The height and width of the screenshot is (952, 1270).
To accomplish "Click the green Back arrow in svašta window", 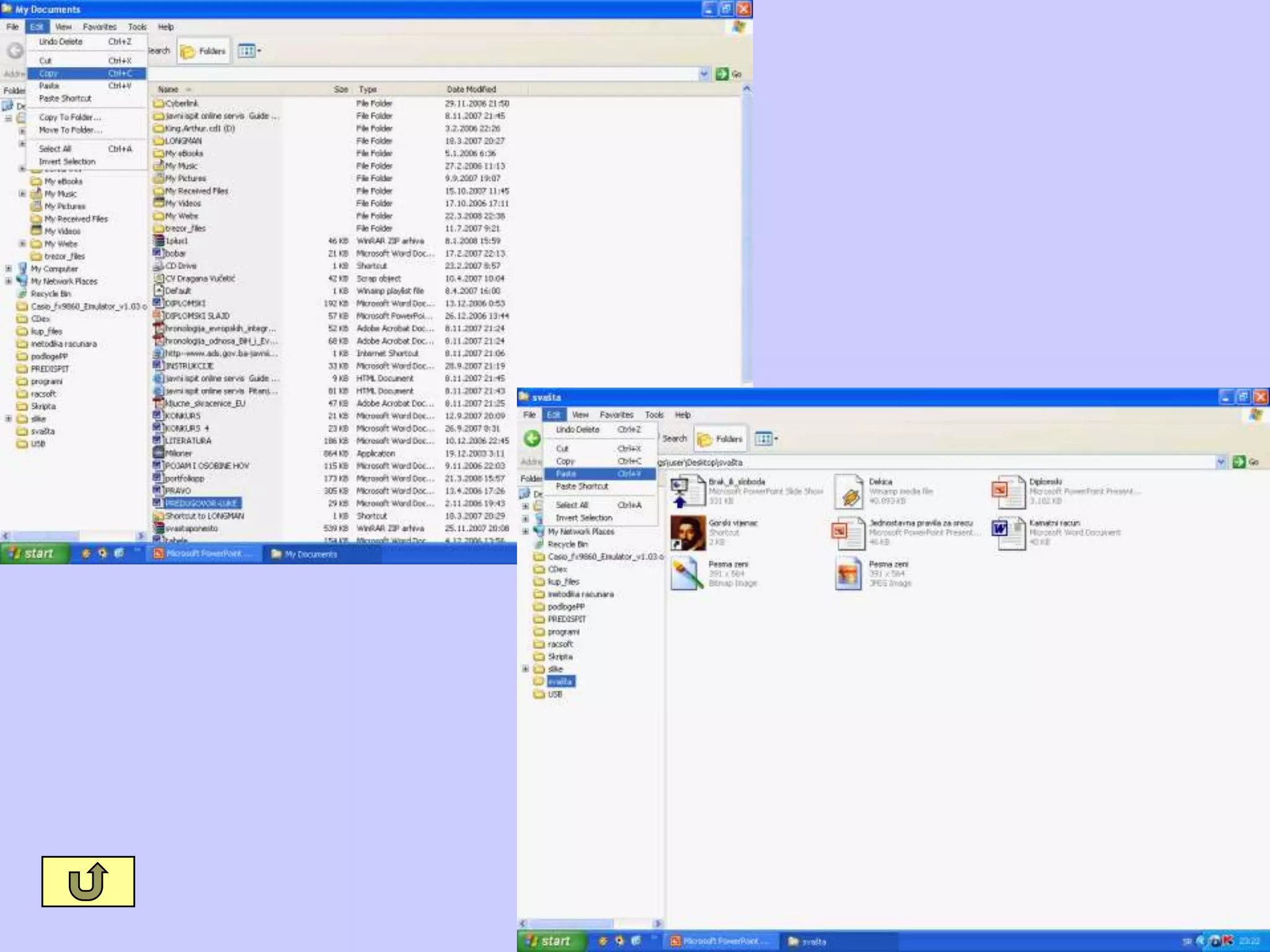I will coord(532,439).
